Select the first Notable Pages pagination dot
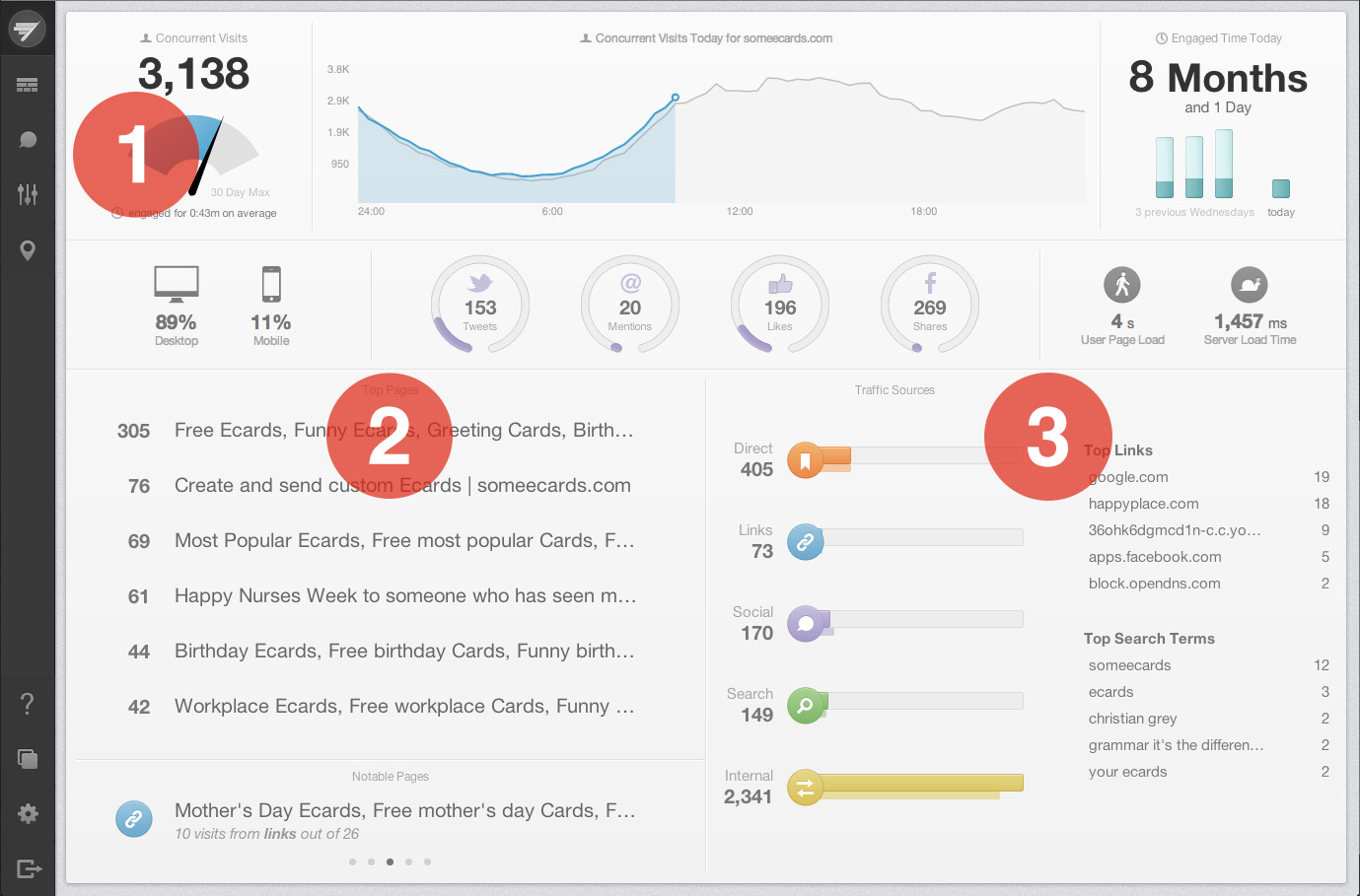Screen dimensions: 1360x896 point(352,862)
